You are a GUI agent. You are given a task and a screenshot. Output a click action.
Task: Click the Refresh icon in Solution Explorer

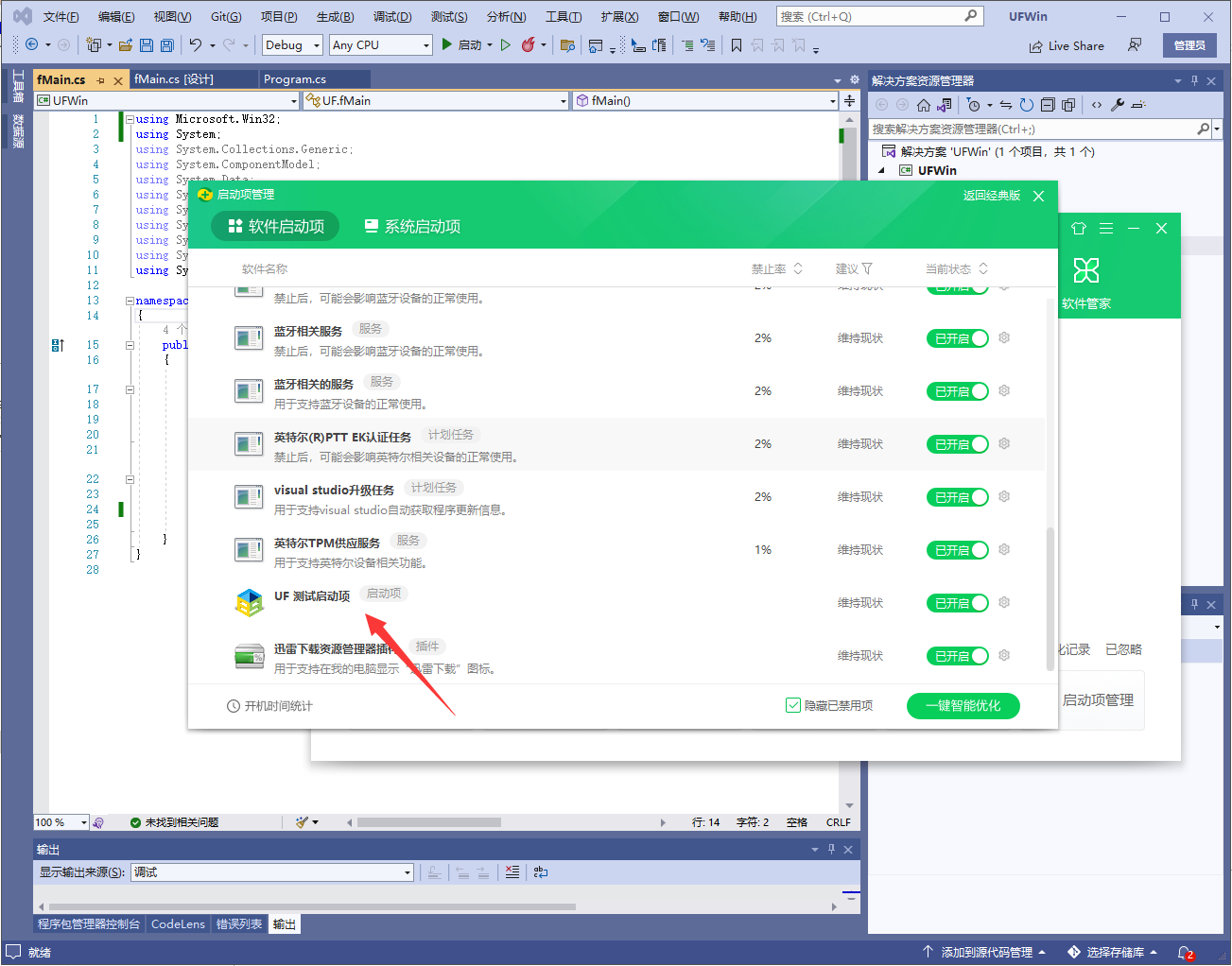(1027, 105)
